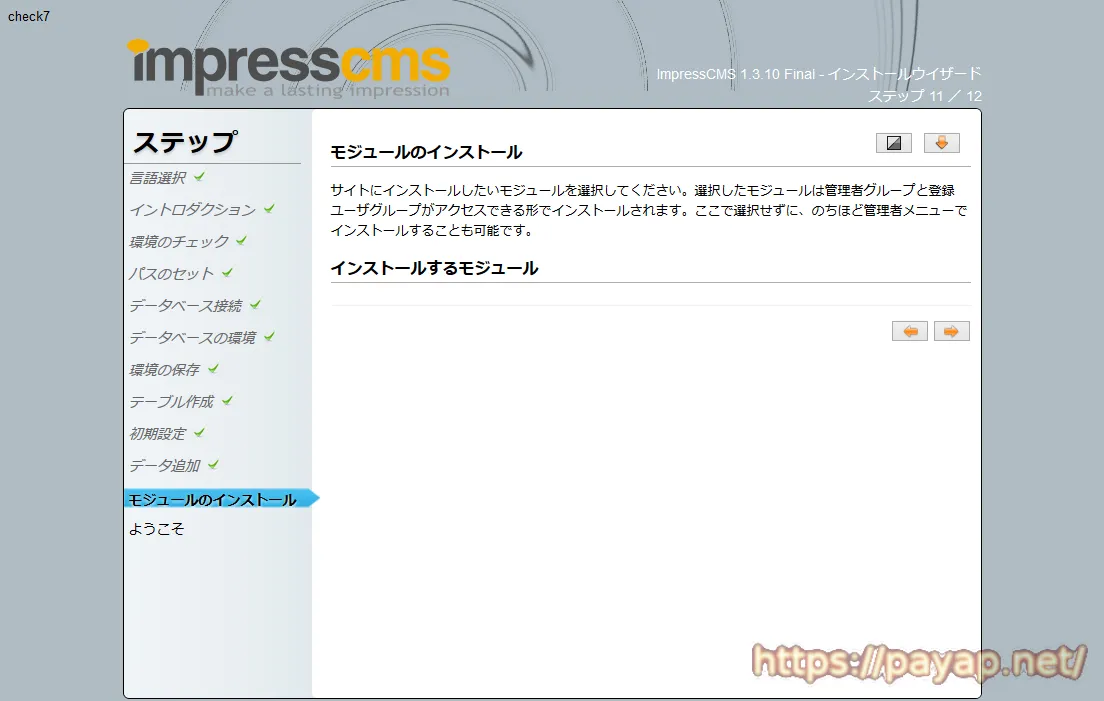The width and height of the screenshot is (1104, 701).
Task: Click the next step arrow icon
Action: (x=951, y=330)
